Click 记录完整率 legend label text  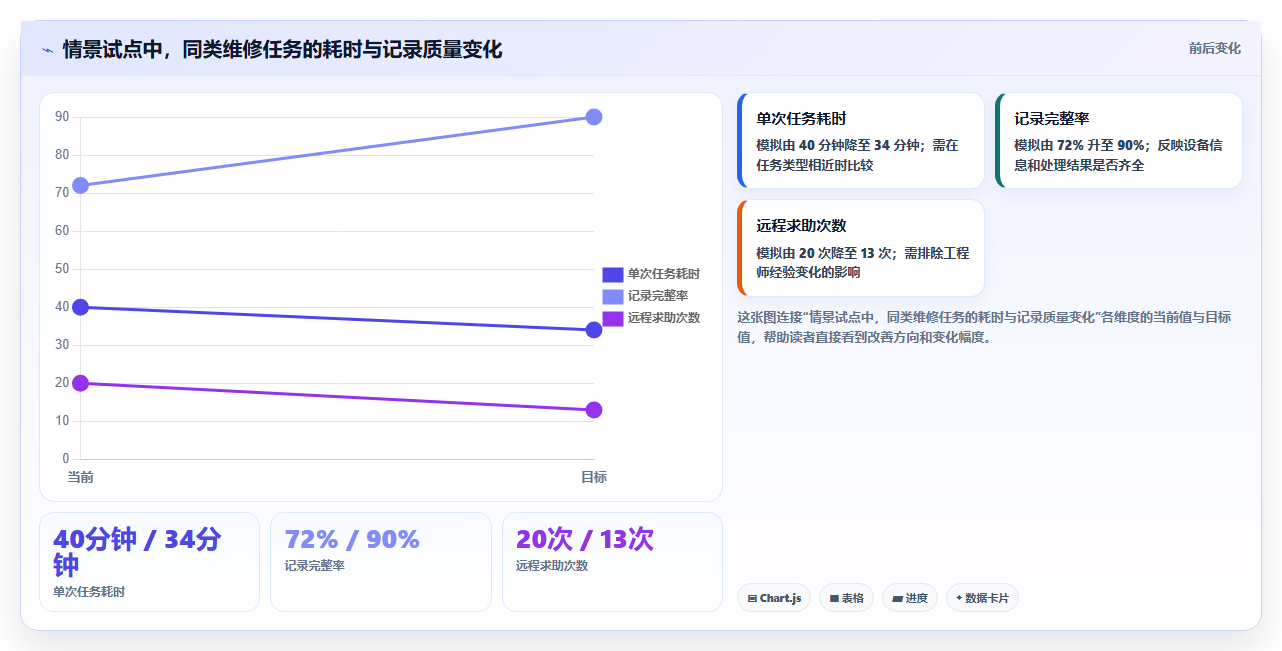pyautogui.click(x=657, y=296)
